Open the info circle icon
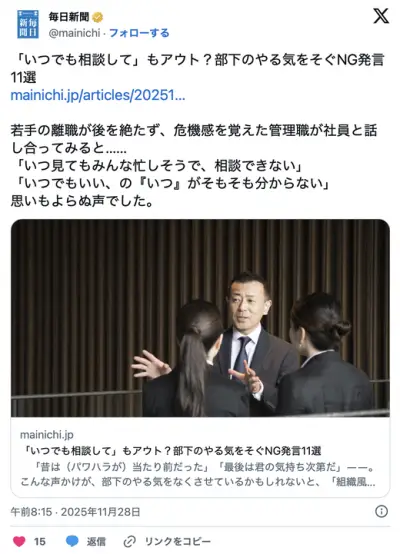The image size is (400, 554). [381, 511]
